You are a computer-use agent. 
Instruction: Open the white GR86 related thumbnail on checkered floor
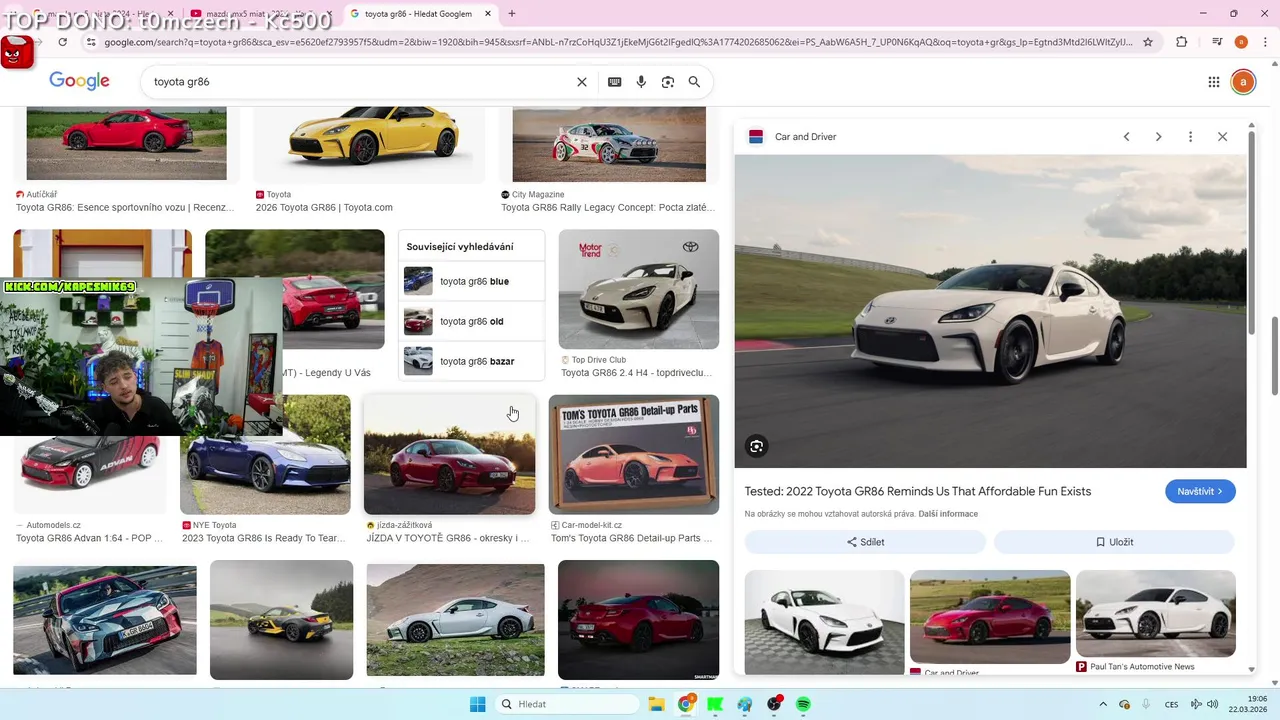coord(824,621)
